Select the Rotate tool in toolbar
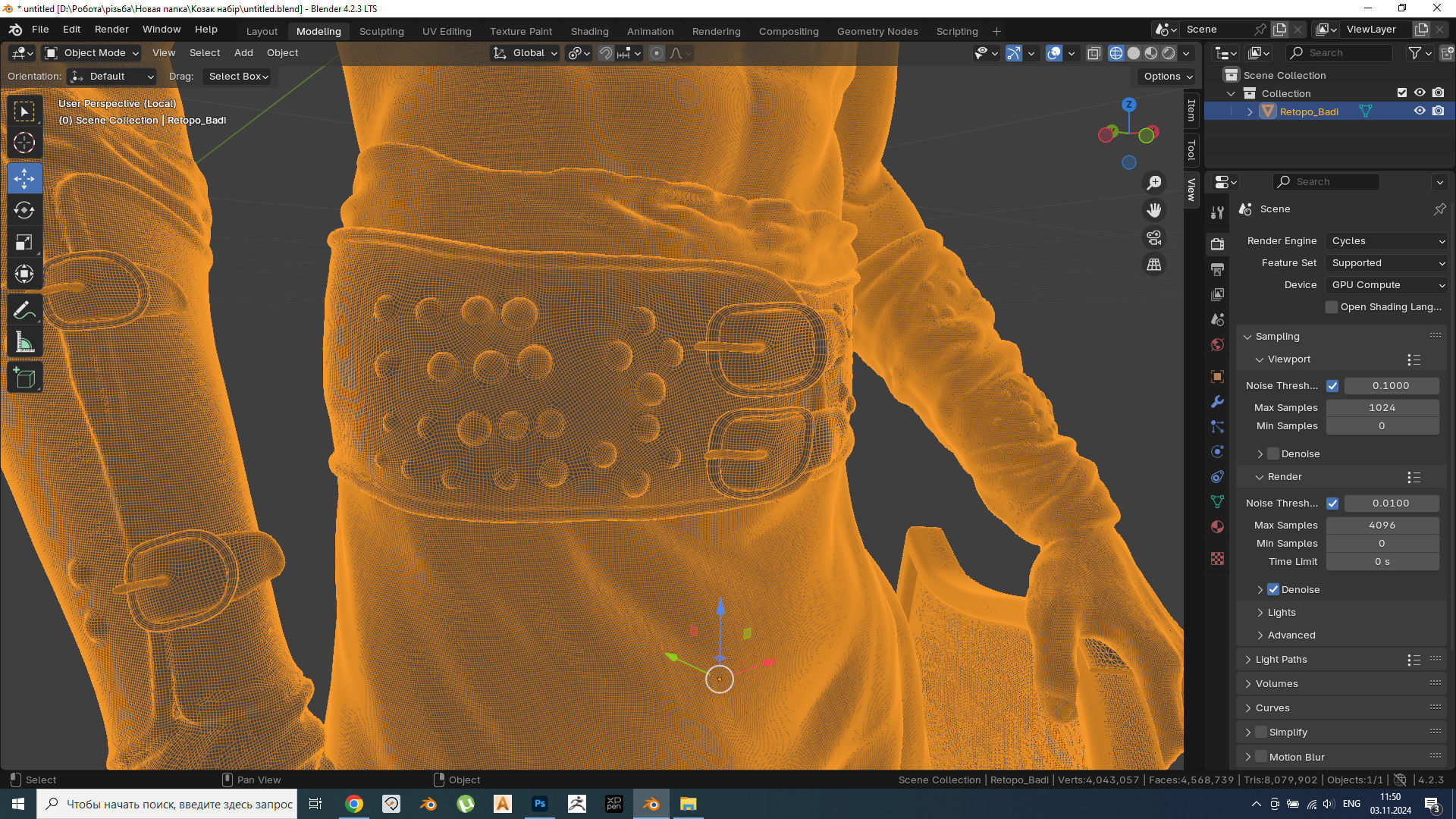The height and width of the screenshot is (819, 1456). click(24, 210)
